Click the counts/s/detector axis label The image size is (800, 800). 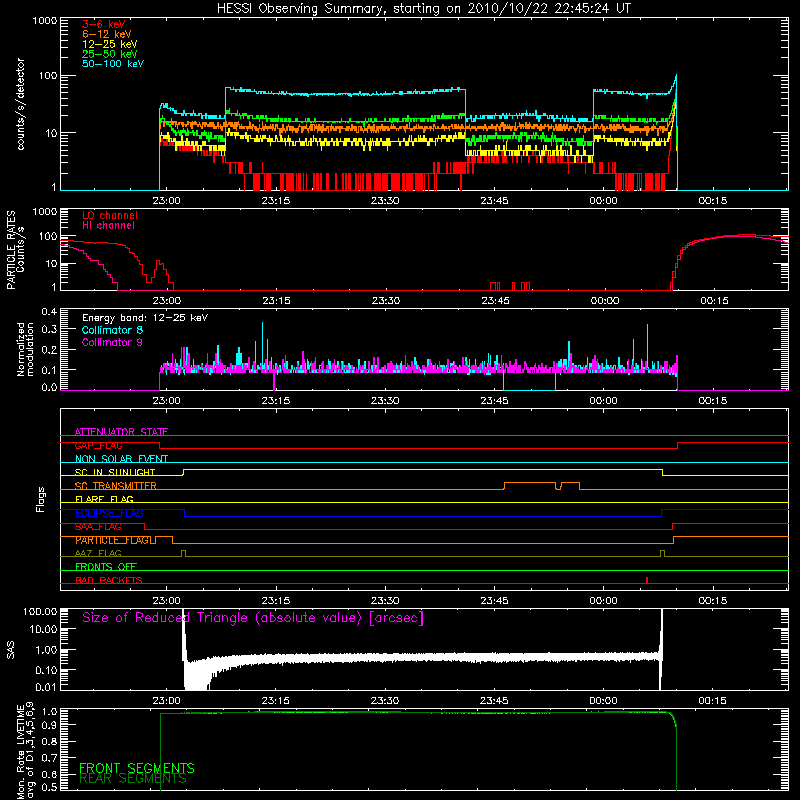(21, 104)
